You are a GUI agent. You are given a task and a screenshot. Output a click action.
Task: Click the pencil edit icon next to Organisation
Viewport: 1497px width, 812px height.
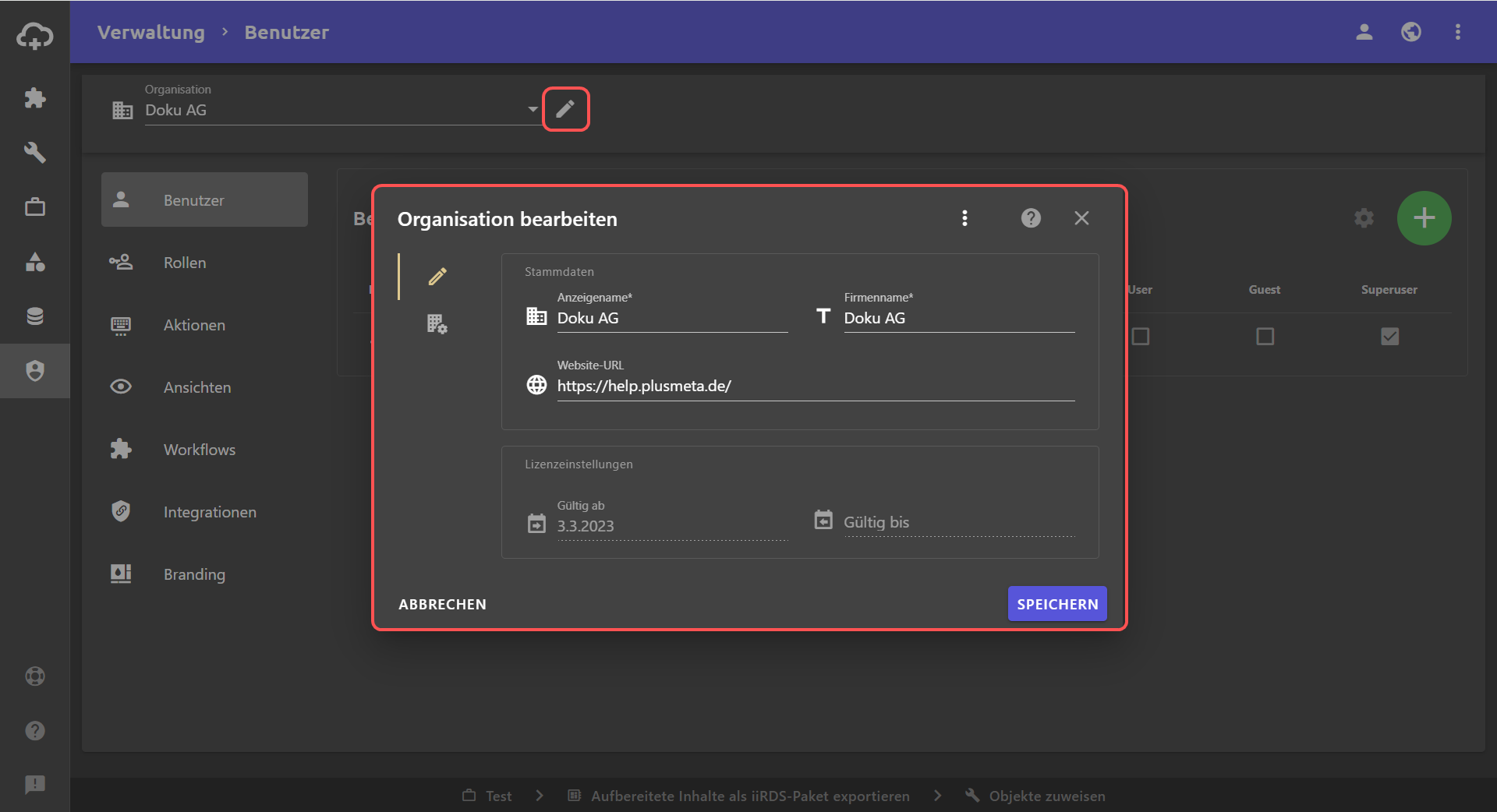pos(565,109)
